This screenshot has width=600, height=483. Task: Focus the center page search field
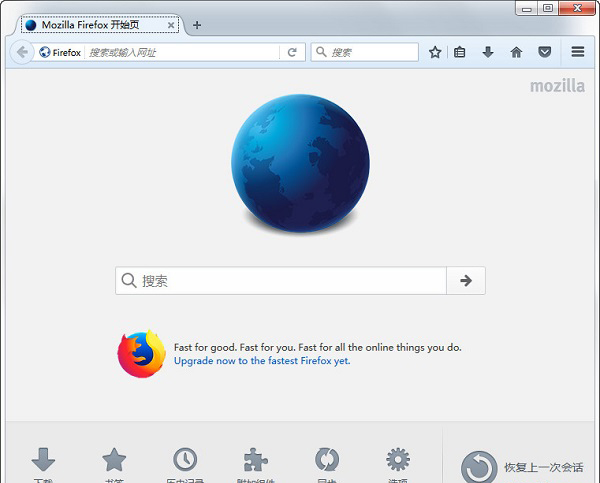281,281
